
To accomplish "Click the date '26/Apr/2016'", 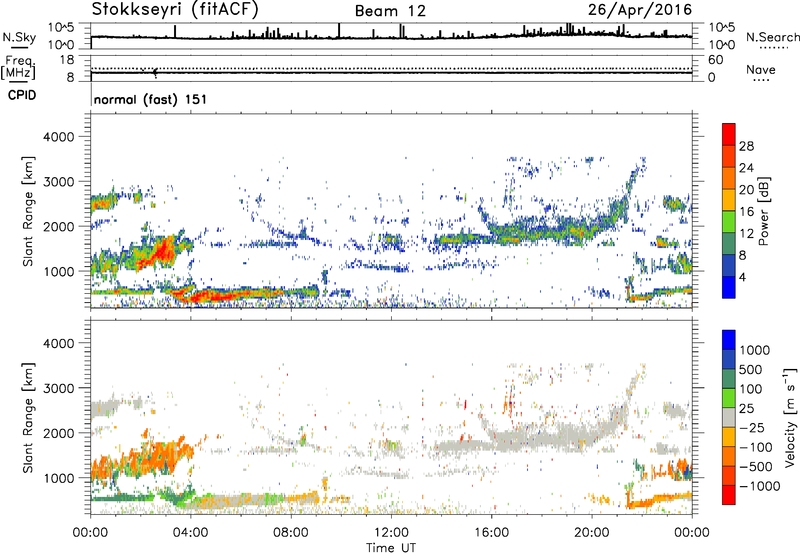I will point(640,10).
